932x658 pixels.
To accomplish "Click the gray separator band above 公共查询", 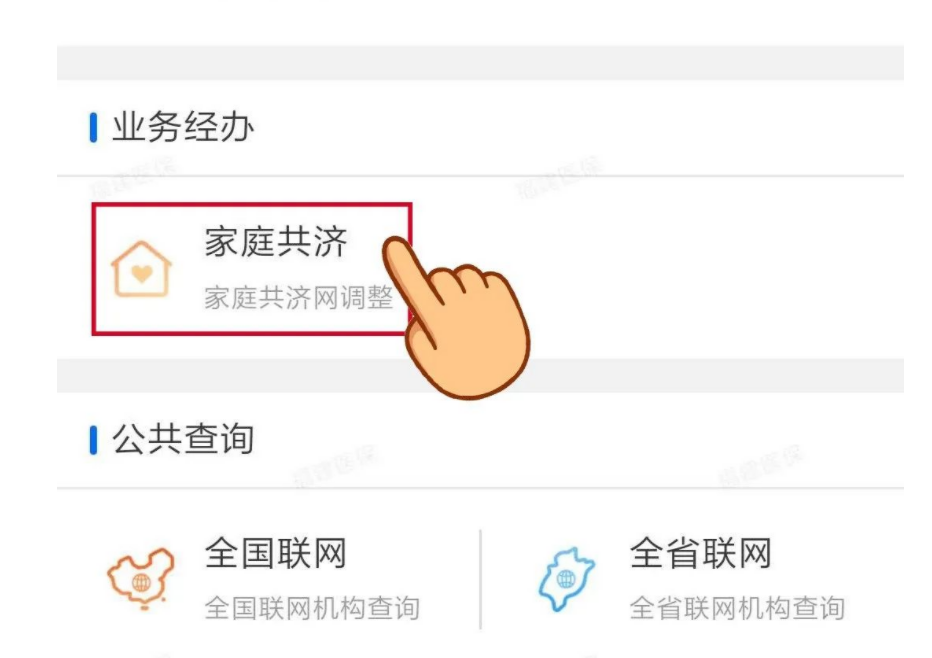I will 700,375.
